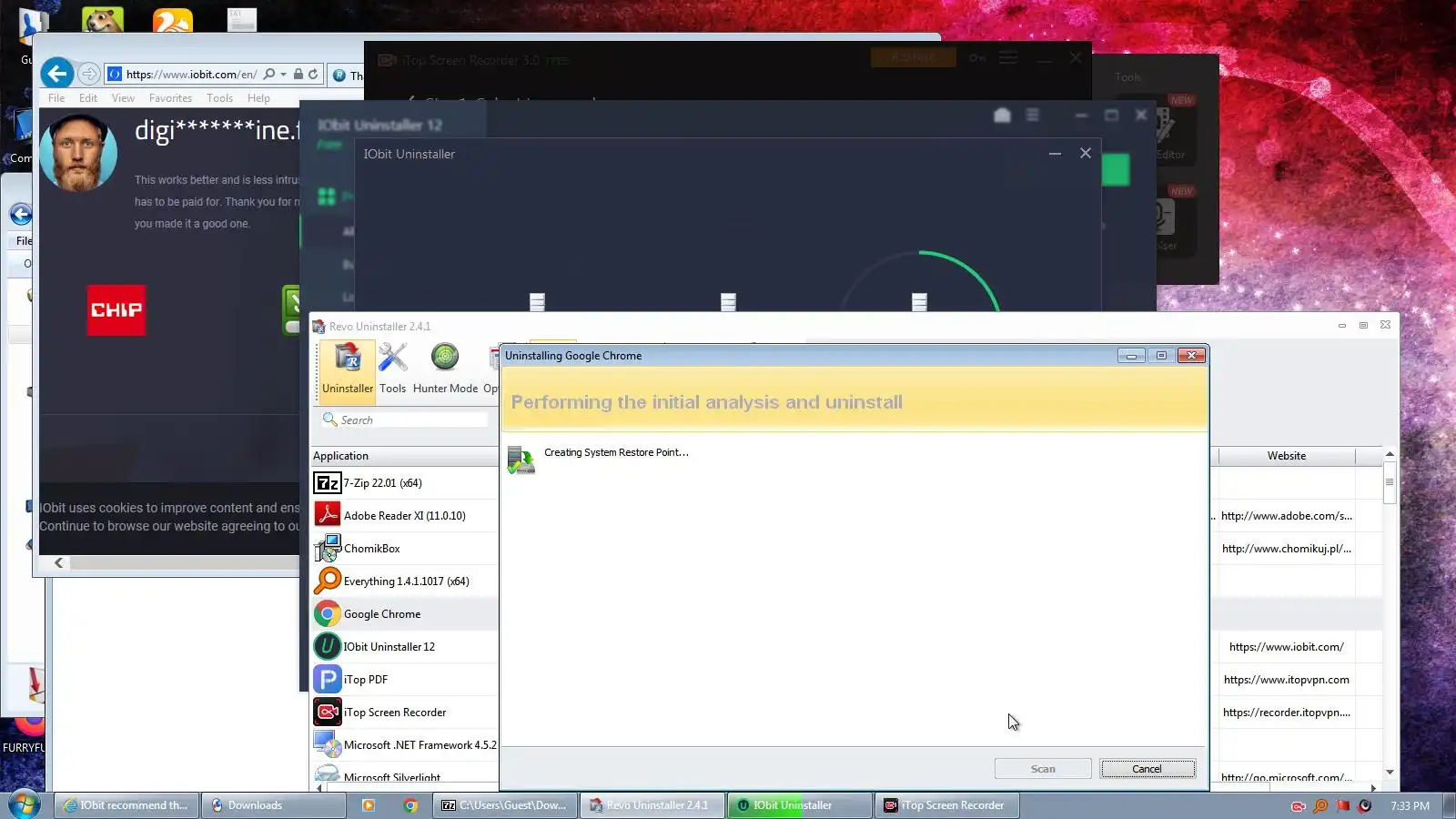Select the Adobe Reader XI icon in the list
Image resolution: width=1456 pixels, height=819 pixels.
[328, 516]
